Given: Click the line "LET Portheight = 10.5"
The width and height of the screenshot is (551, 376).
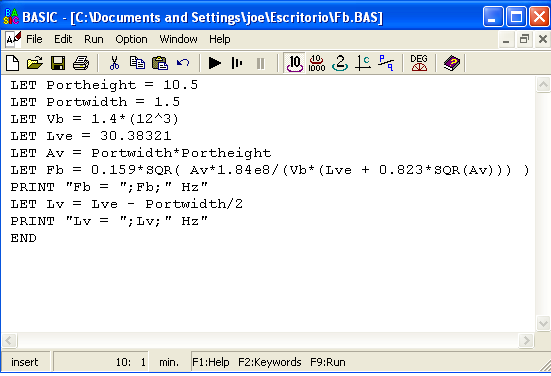Looking at the screenshot, I should [104, 85].
